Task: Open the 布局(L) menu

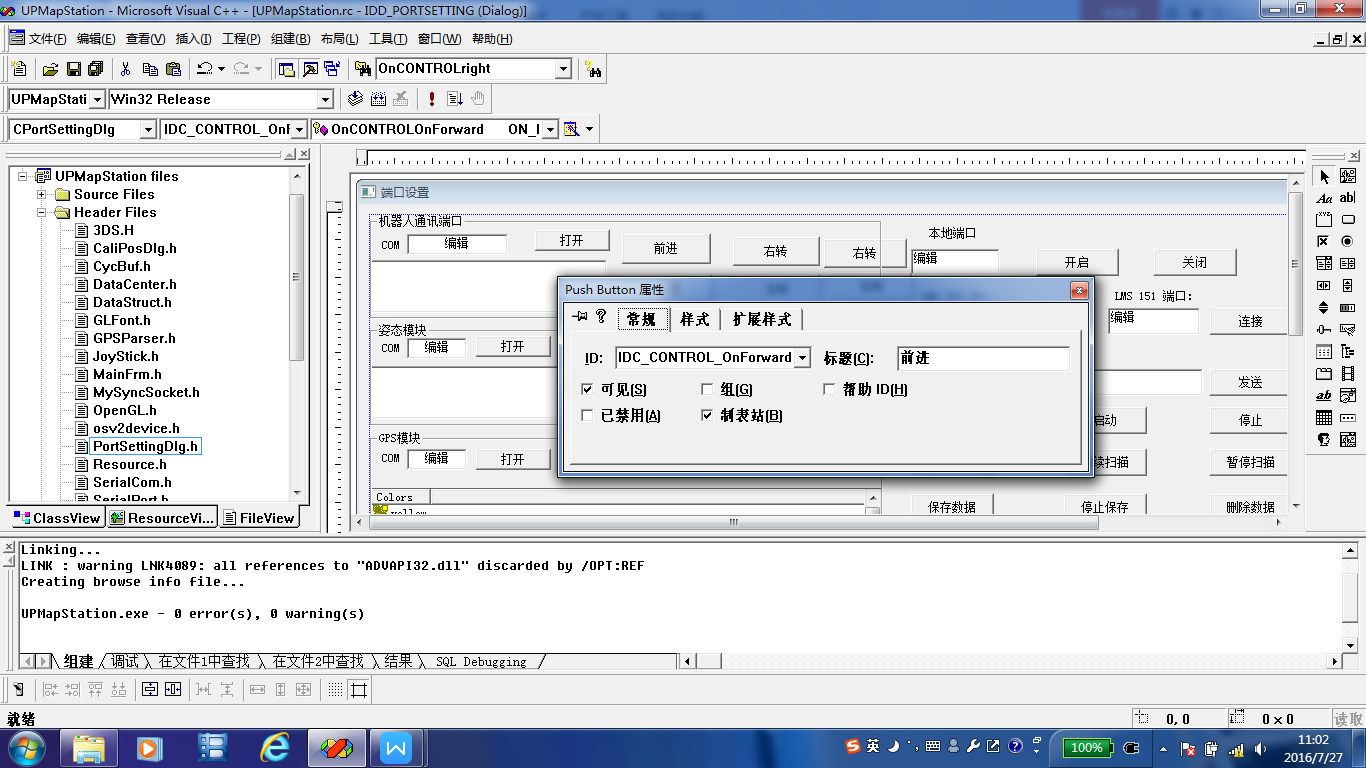Action: [339, 39]
